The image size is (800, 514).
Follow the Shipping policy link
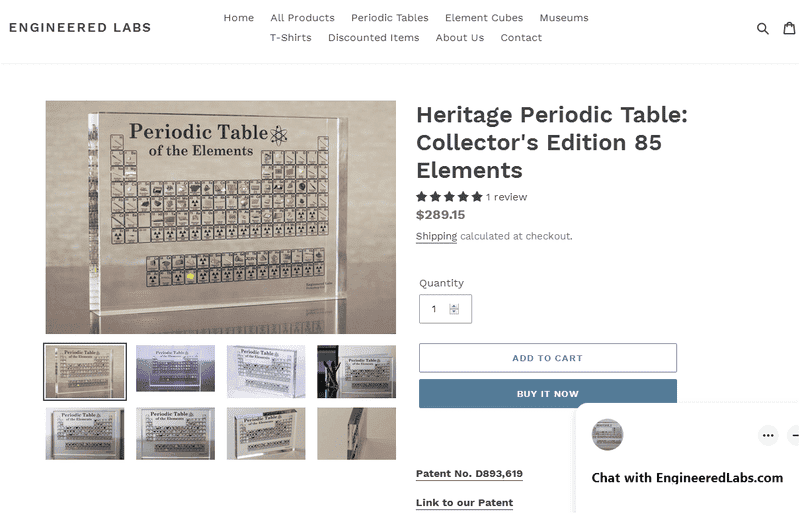coord(436,237)
